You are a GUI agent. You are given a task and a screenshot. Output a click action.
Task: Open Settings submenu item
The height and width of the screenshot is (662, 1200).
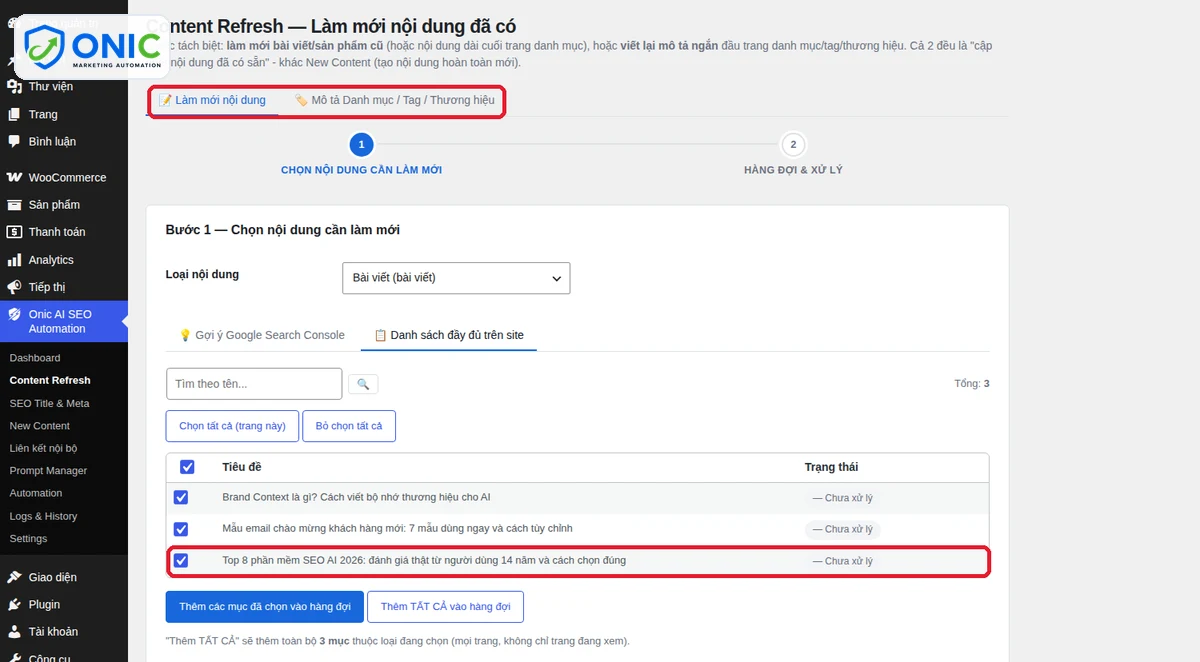(x=28, y=538)
